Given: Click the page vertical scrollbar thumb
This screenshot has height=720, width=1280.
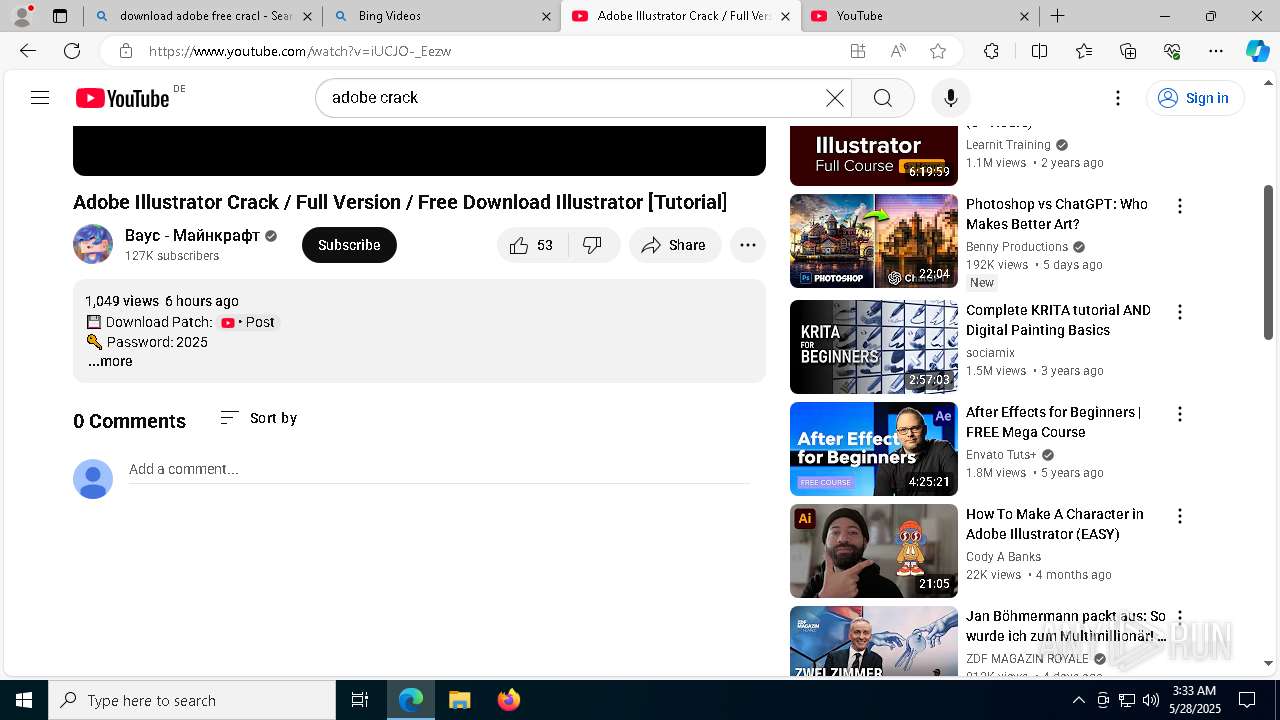Looking at the screenshot, I should [1269, 262].
